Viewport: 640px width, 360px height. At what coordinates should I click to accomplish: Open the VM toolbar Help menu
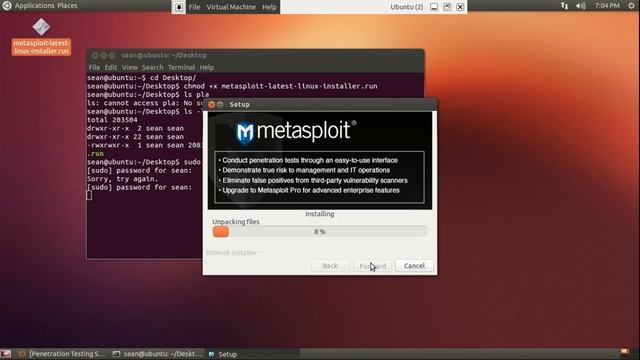pyautogui.click(x=269, y=7)
